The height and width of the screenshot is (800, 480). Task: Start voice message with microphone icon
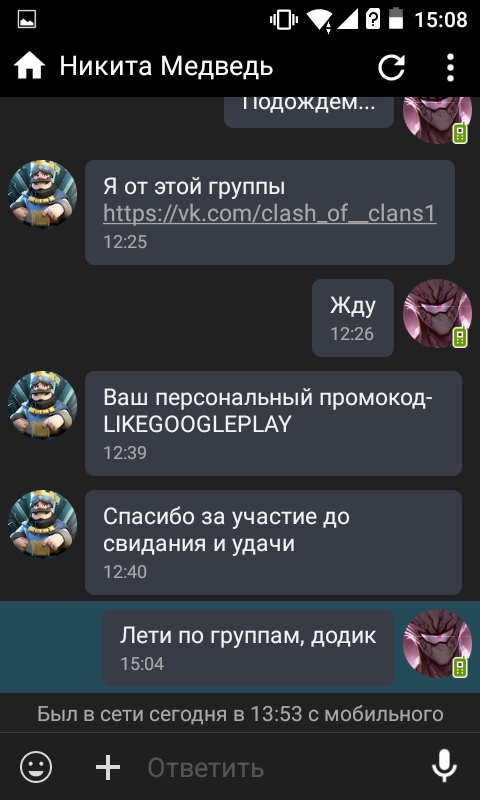(x=444, y=766)
